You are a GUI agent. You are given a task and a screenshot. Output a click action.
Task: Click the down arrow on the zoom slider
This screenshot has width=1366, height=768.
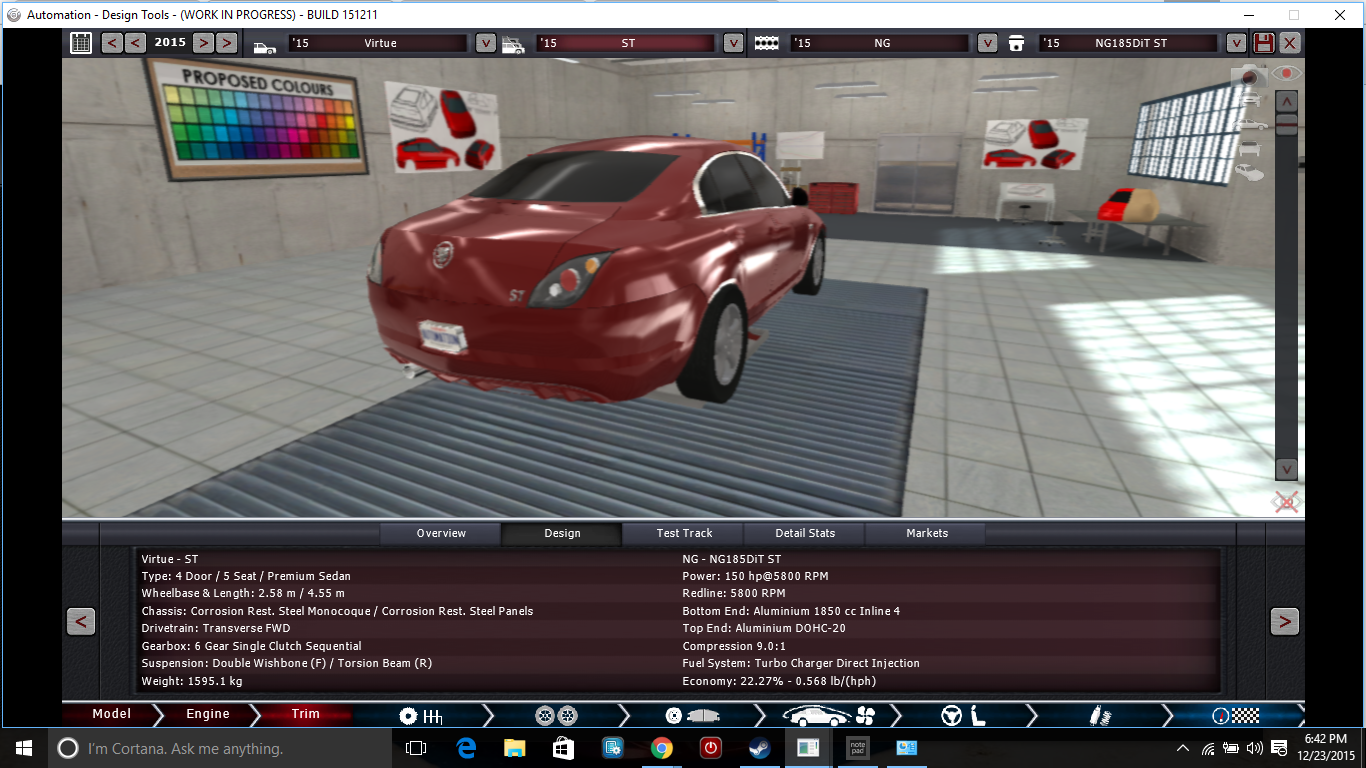pos(1287,469)
